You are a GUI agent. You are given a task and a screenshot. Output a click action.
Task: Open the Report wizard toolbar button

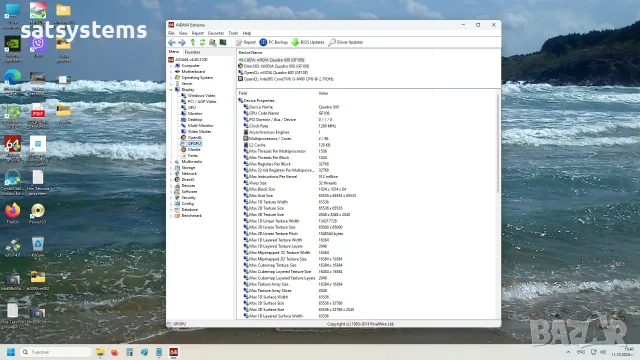(246, 42)
